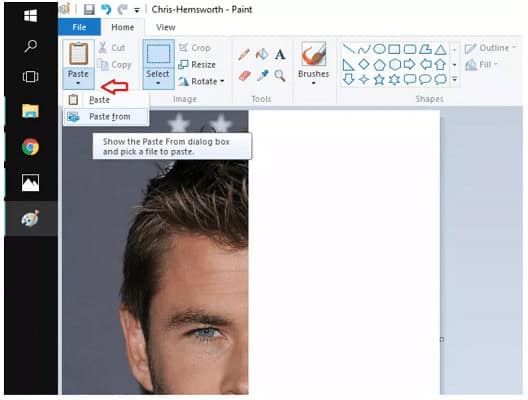
Task: Choose the Eraser tool
Action: click(x=244, y=75)
